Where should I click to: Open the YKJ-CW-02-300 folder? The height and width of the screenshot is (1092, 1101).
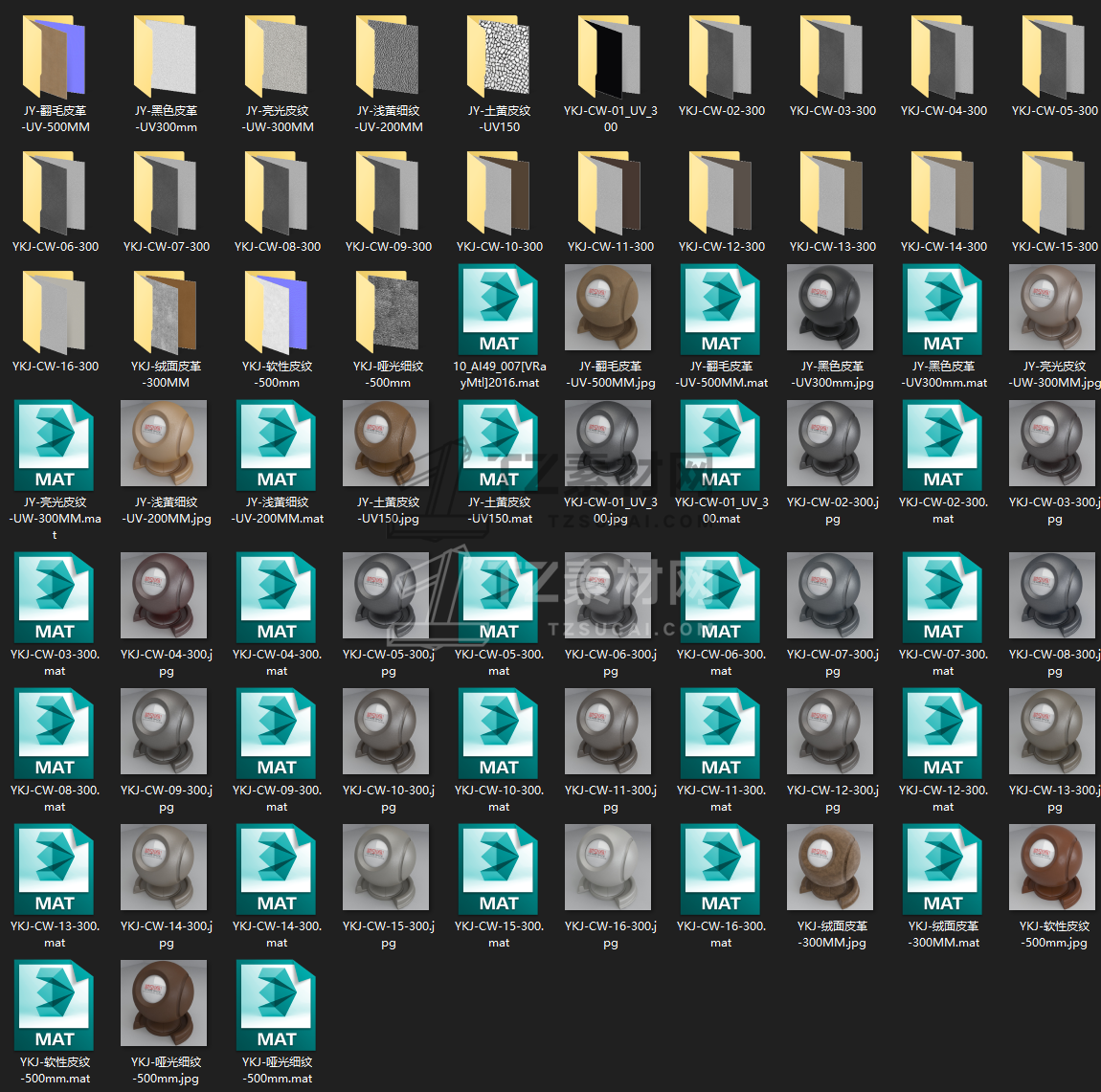pos(720,57)
